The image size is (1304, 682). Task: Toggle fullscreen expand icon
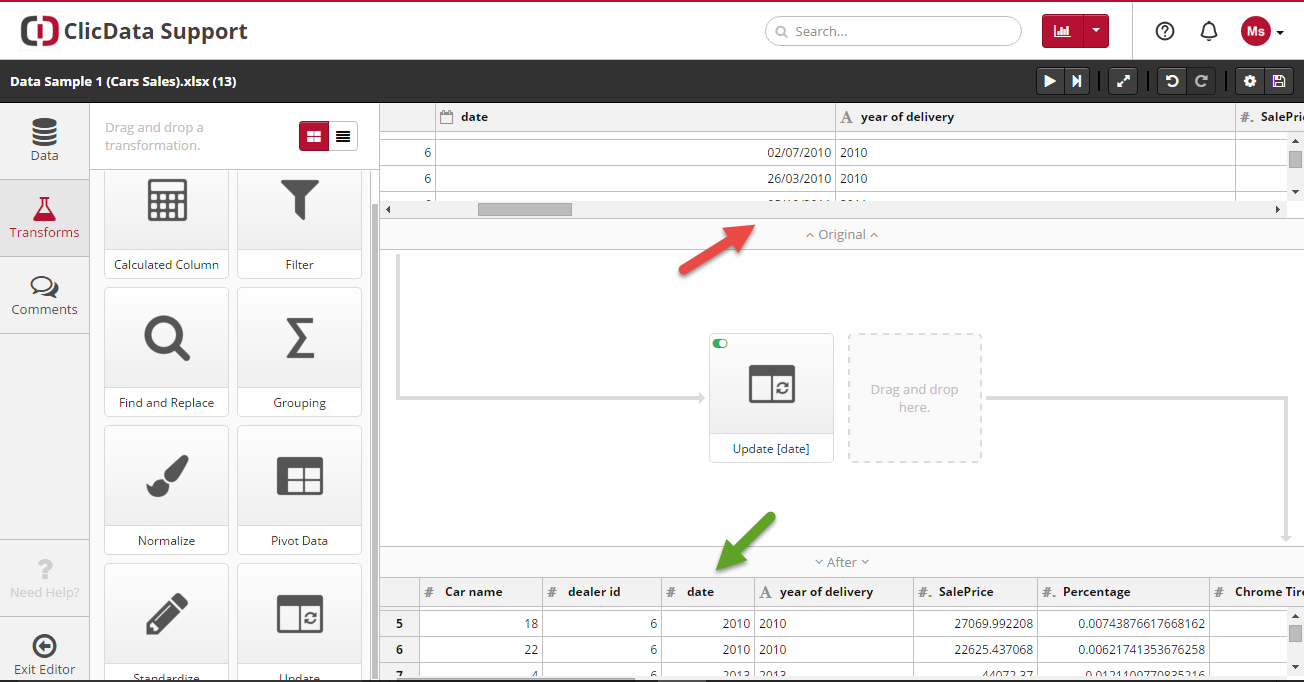pos(1124,81)
